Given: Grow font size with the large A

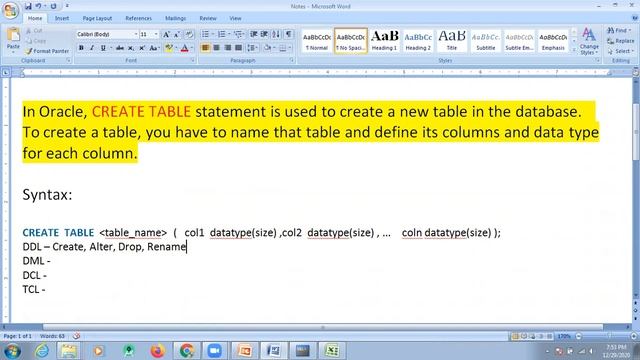Looking at the screenshot, I should [x=166, y=35].
